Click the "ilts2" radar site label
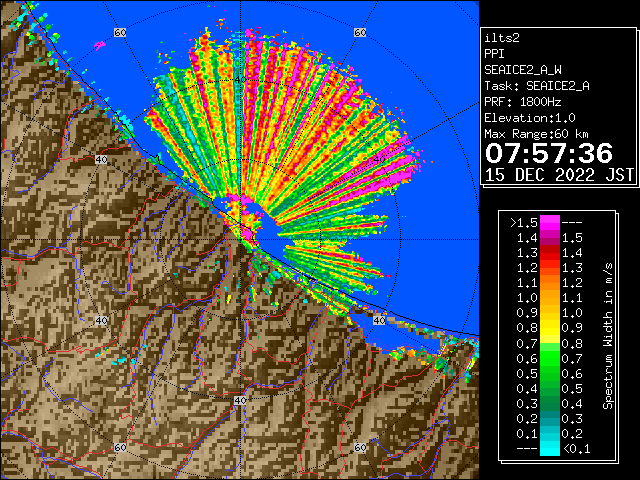This screenshot has width=640, height=480. (x=502, y=38)
